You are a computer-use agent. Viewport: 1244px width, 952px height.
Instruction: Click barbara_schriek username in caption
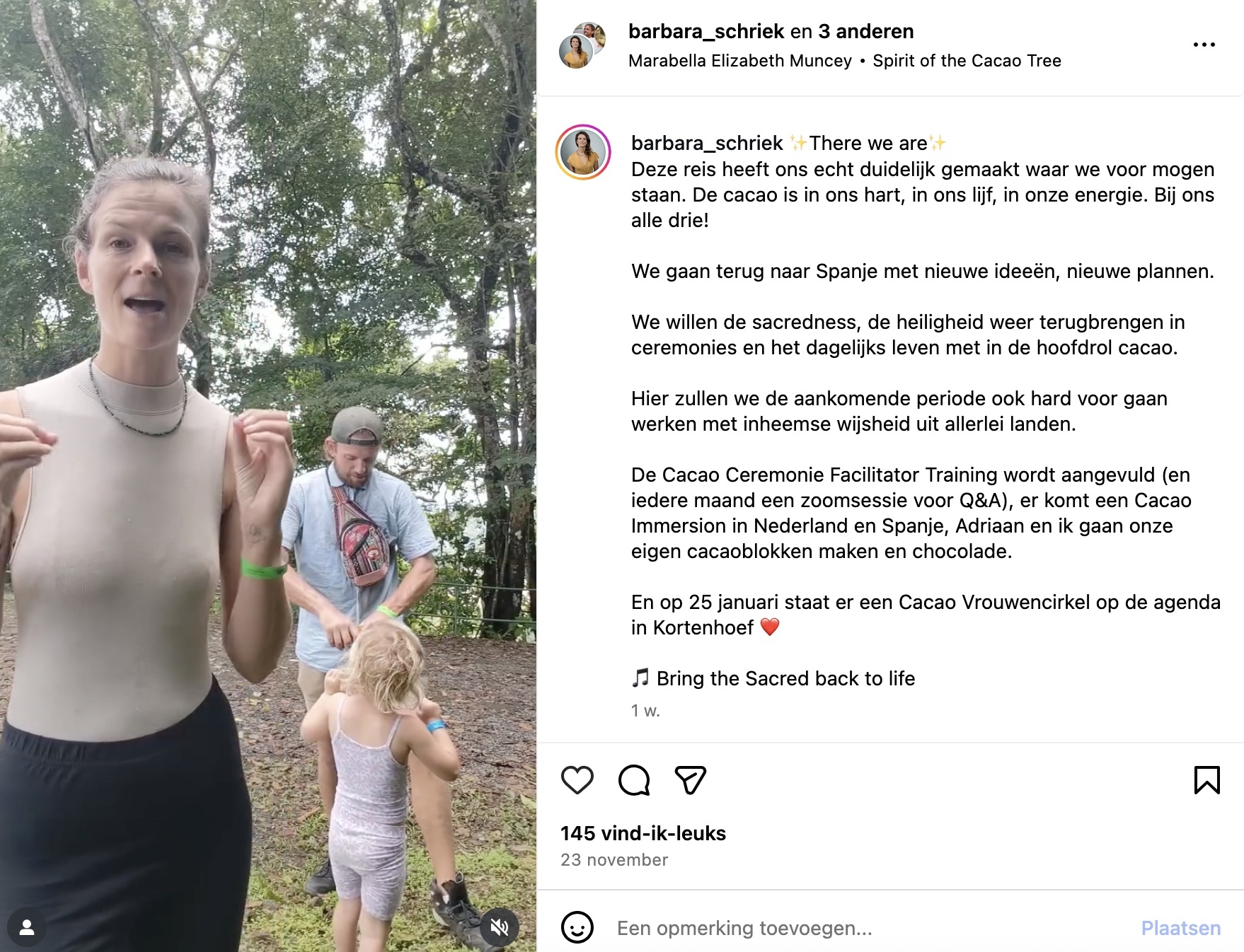click(x=707, y=143)
